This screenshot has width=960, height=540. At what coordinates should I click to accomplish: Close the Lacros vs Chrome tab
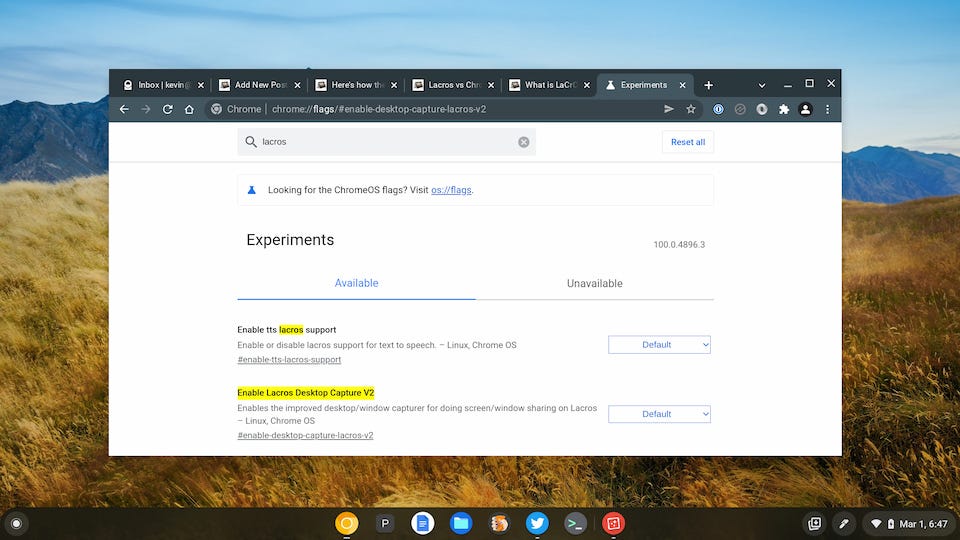click(490, 86)
